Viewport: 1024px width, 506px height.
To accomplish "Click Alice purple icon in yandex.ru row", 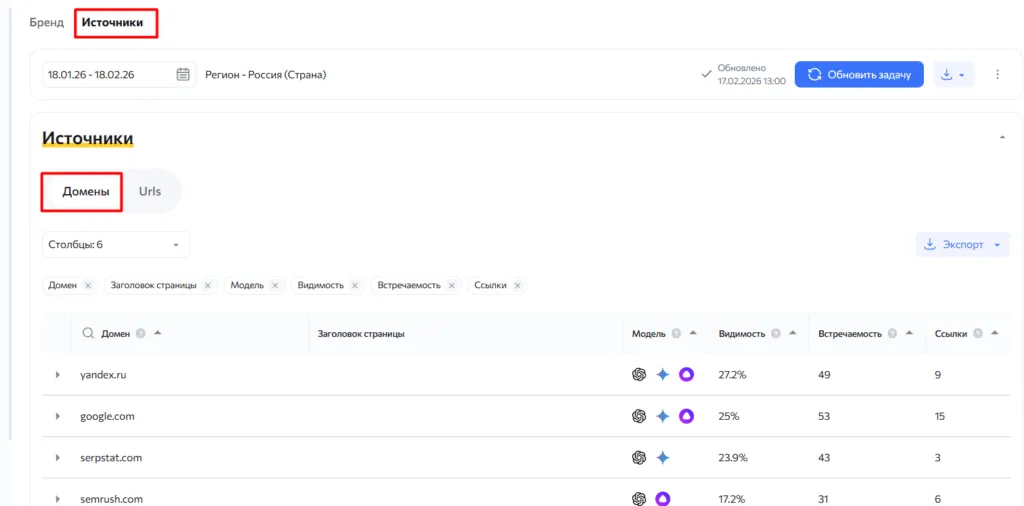I will (x=686, y=375).
